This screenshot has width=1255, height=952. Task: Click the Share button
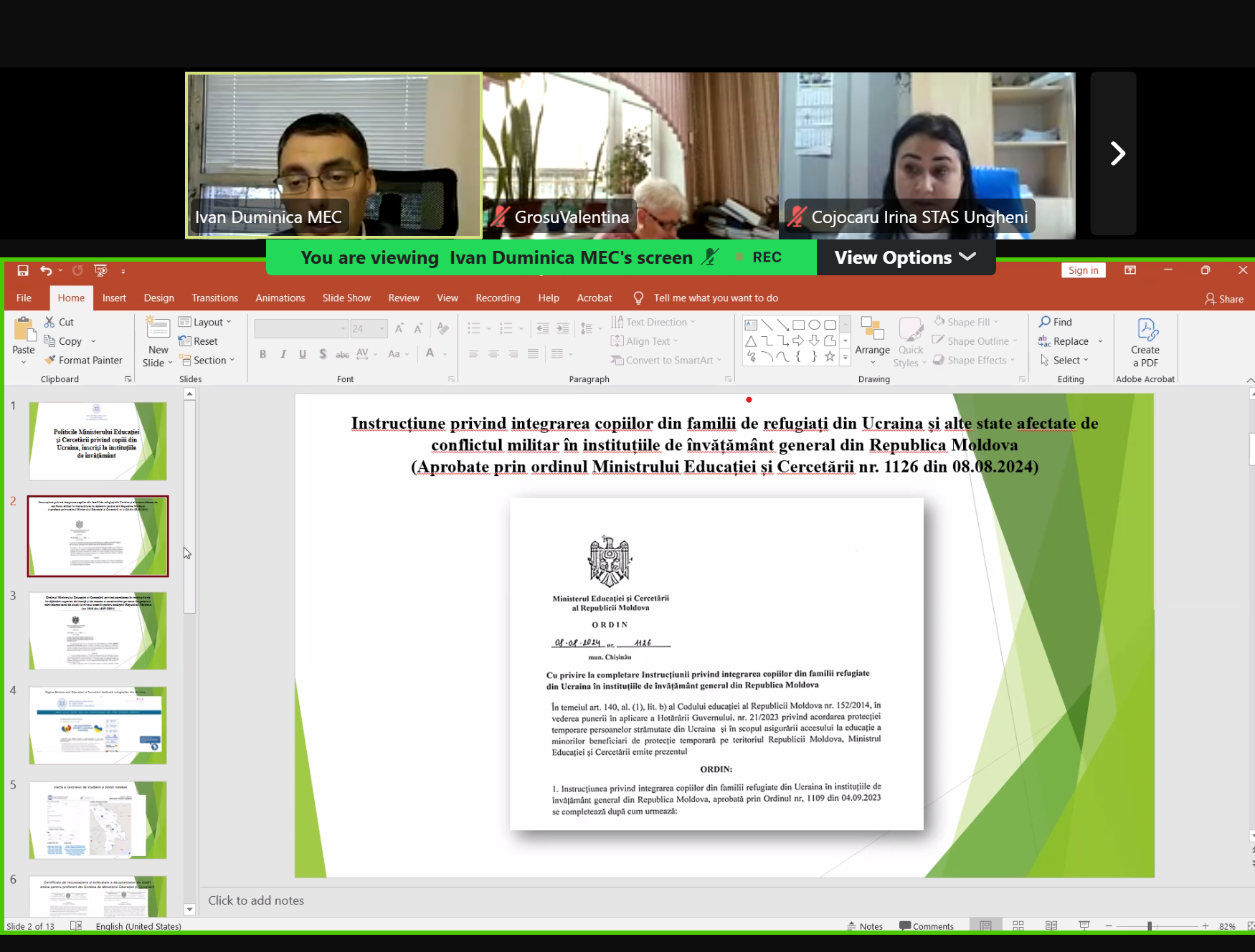tap(1224, 299)
